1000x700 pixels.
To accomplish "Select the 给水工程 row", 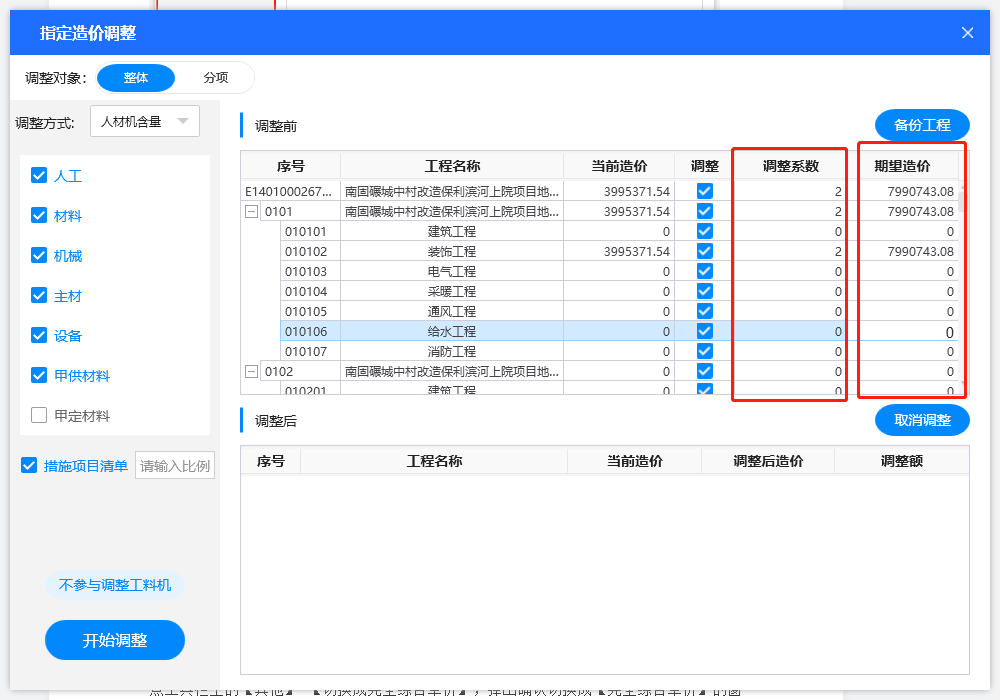I will coord(452,332).
